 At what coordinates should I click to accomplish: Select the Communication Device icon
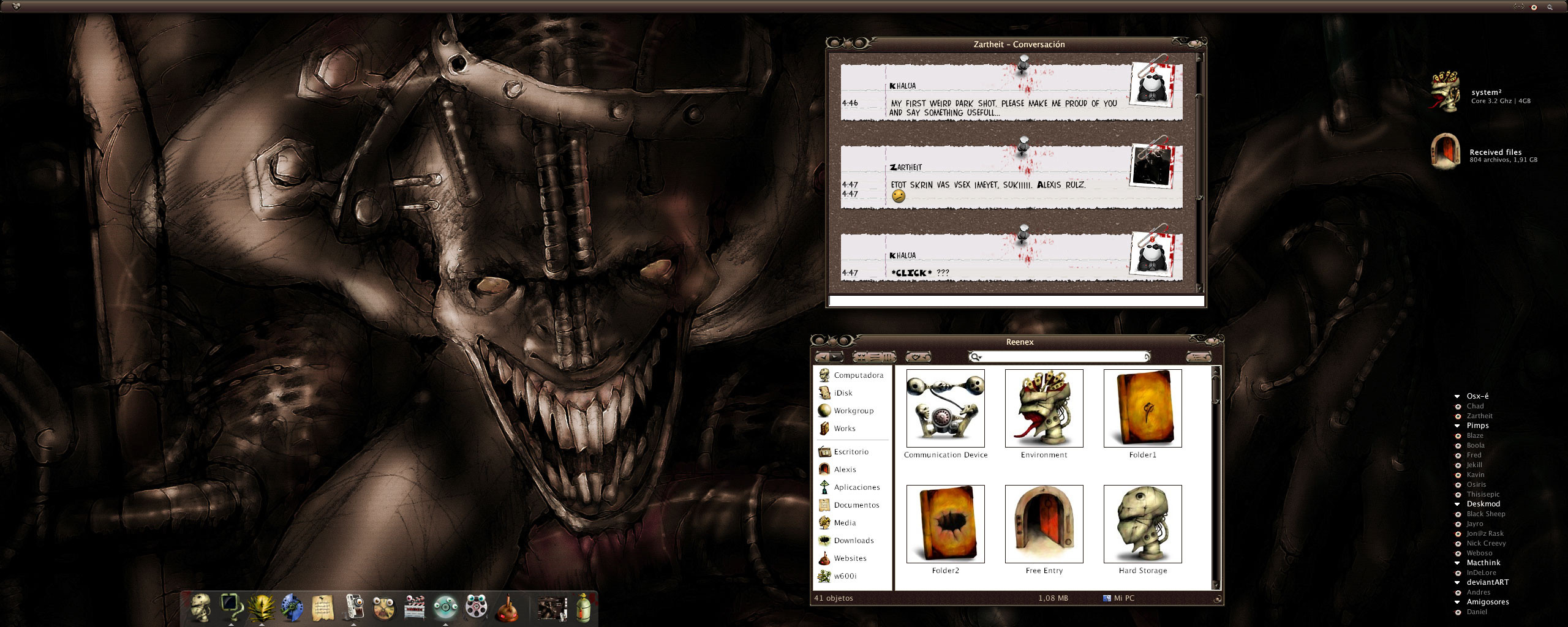tap(946, 408)
